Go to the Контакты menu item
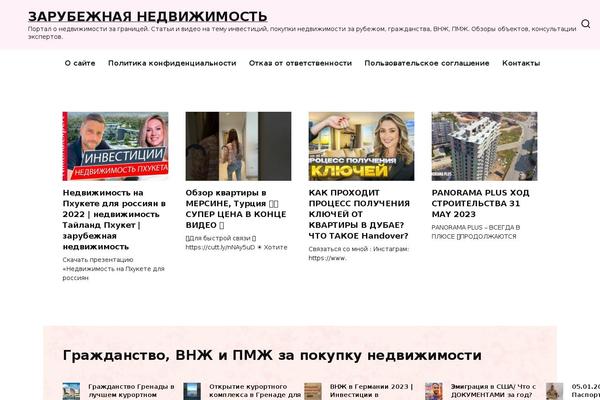 [x=521, y=63]
